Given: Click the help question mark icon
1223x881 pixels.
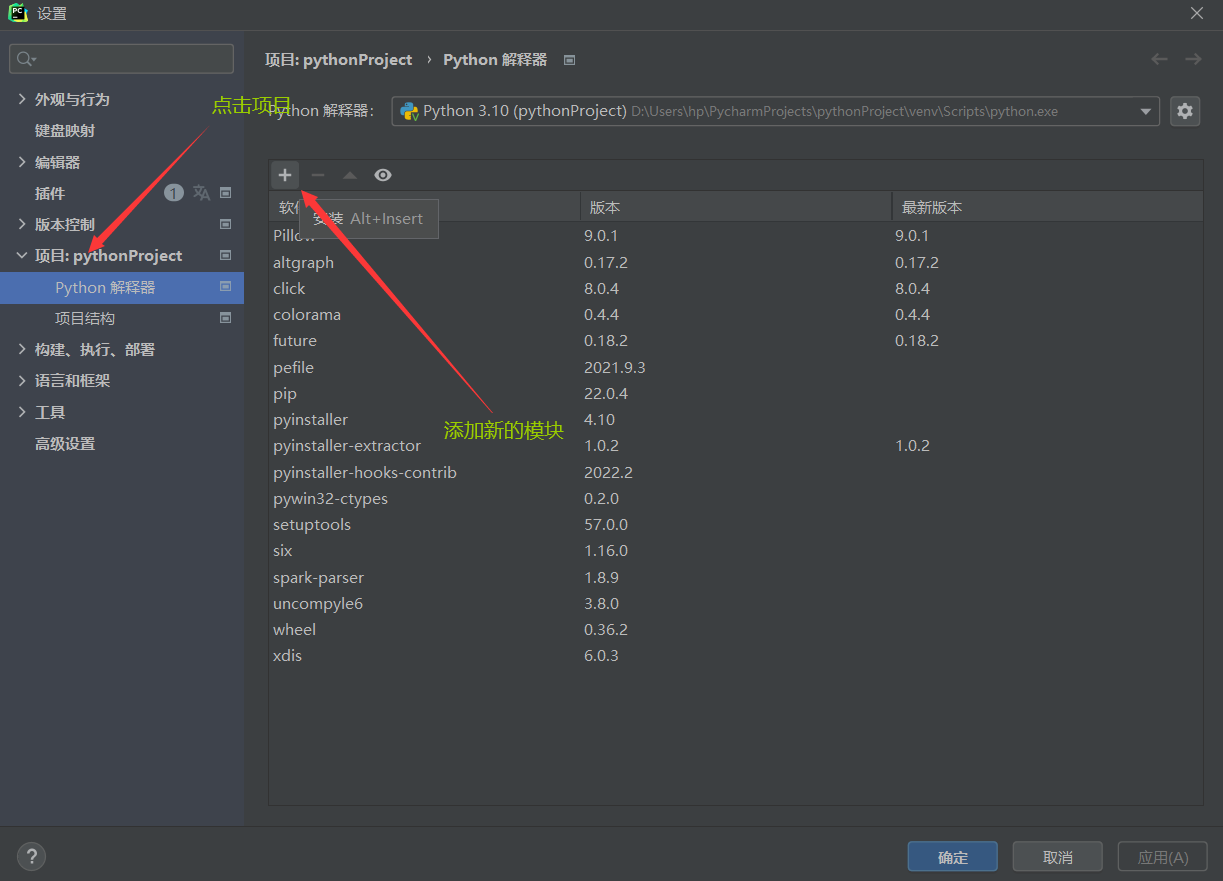Looking at the screenshot, I should click(x=31, y=856).
